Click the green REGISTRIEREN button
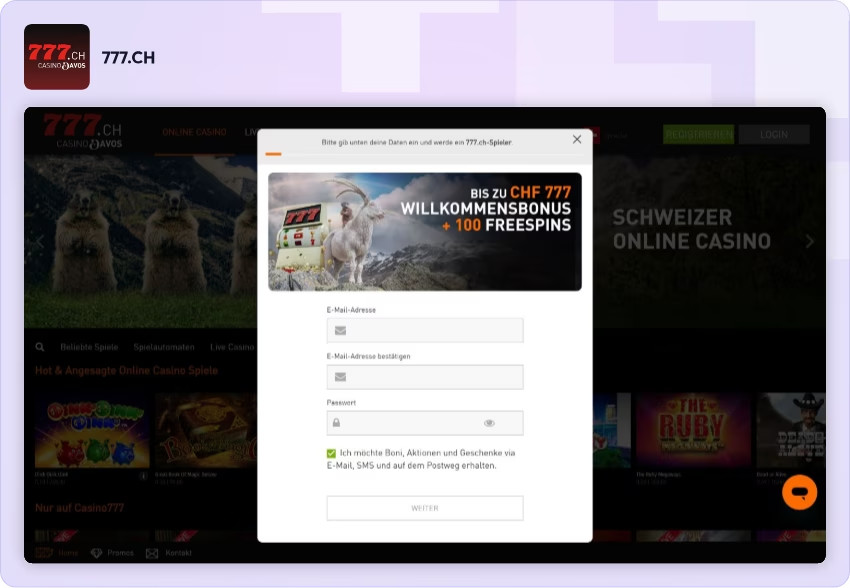 pyautogui.click(x=698, y=134)
